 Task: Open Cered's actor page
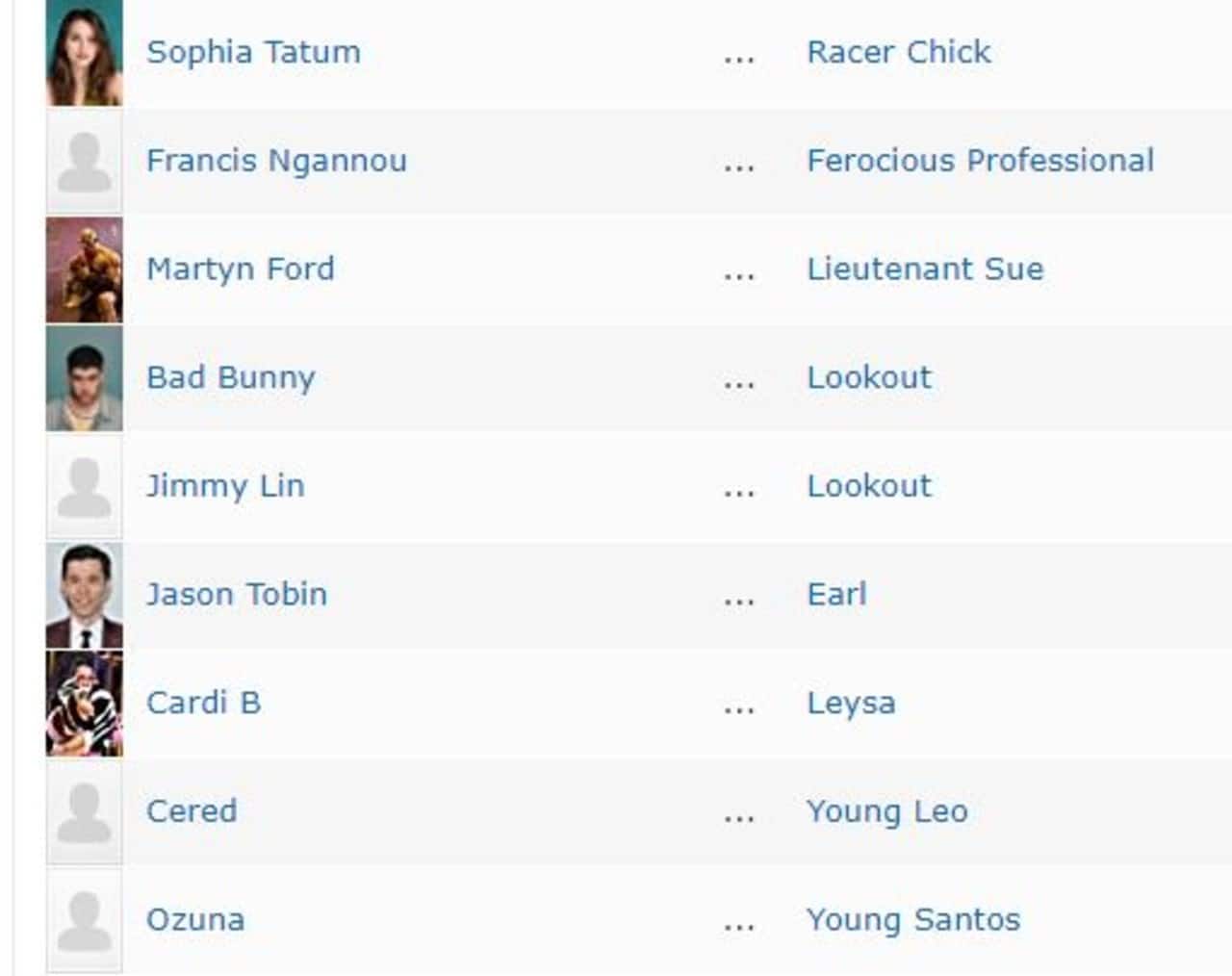click(192, 811)
